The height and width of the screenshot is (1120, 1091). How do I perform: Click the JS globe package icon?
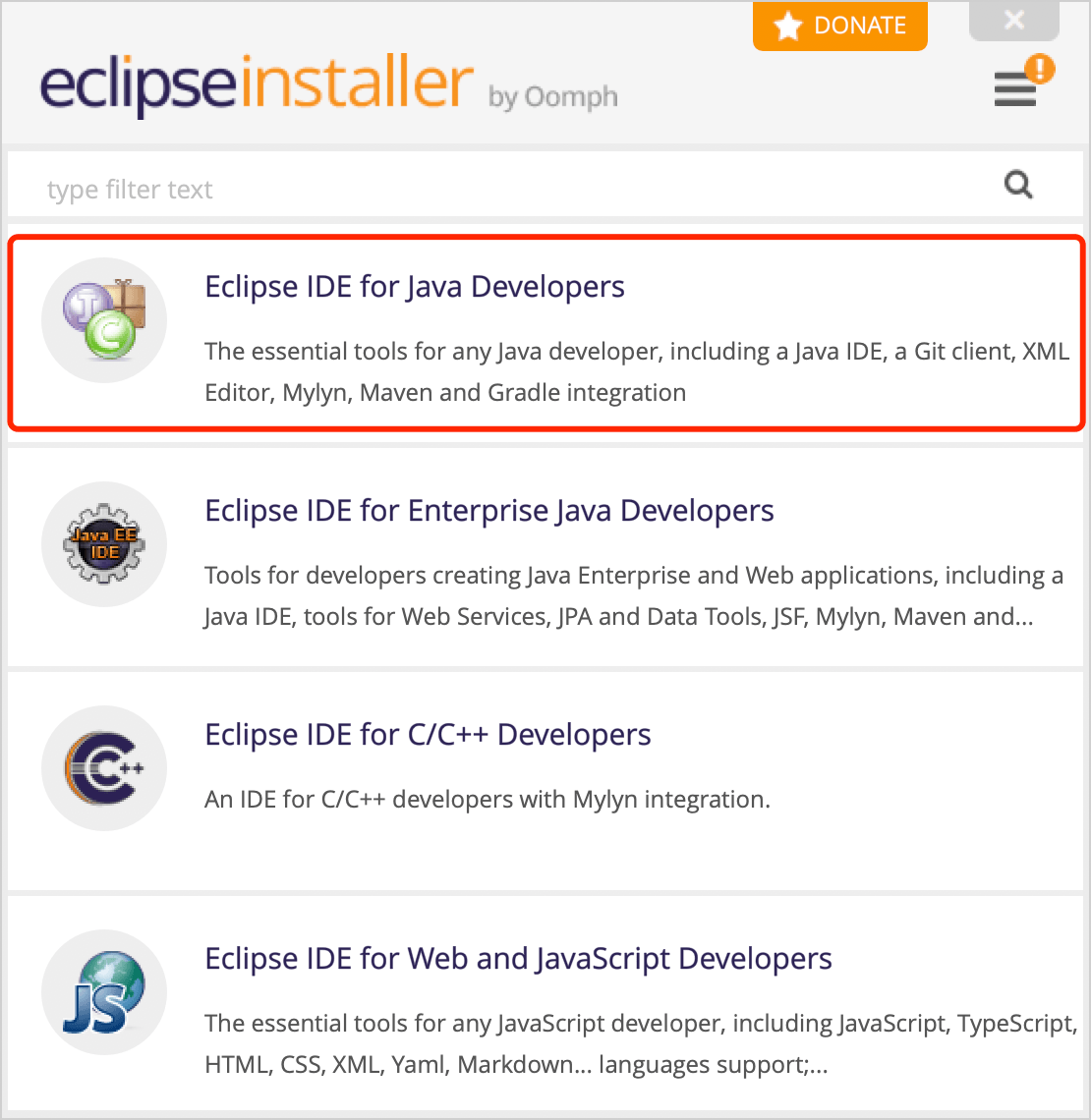(104, 992)
